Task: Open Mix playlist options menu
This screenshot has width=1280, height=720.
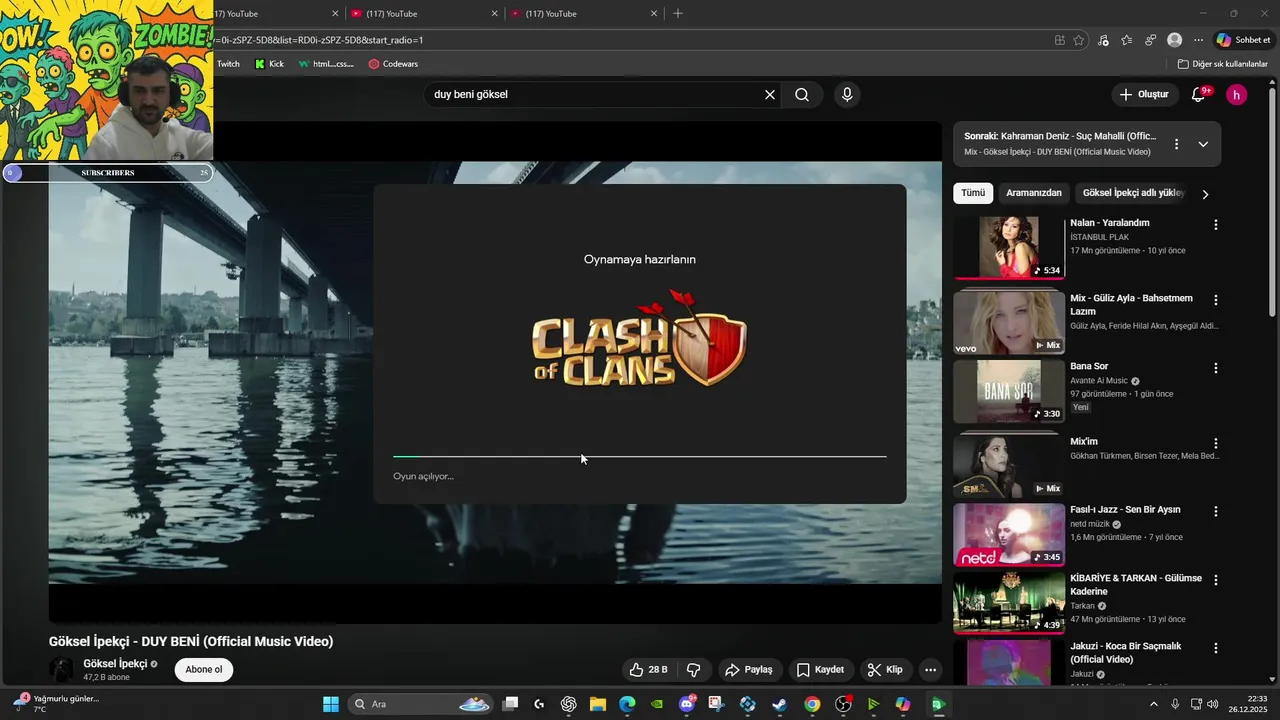Action: click(x=1176, y=144)
